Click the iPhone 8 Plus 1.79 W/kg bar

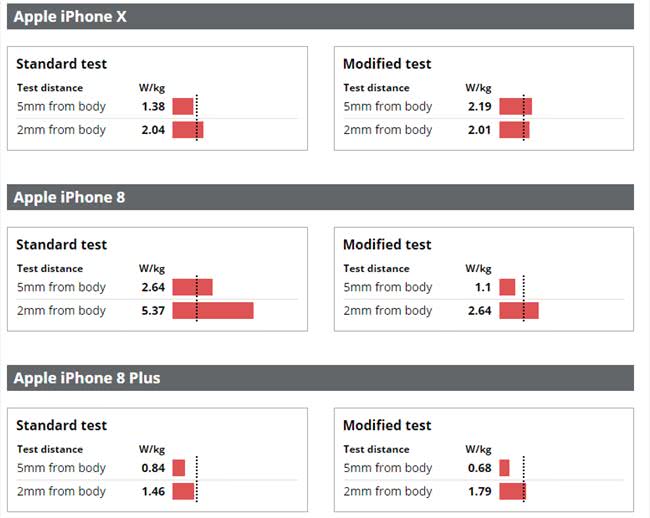(x=512, y=491)
